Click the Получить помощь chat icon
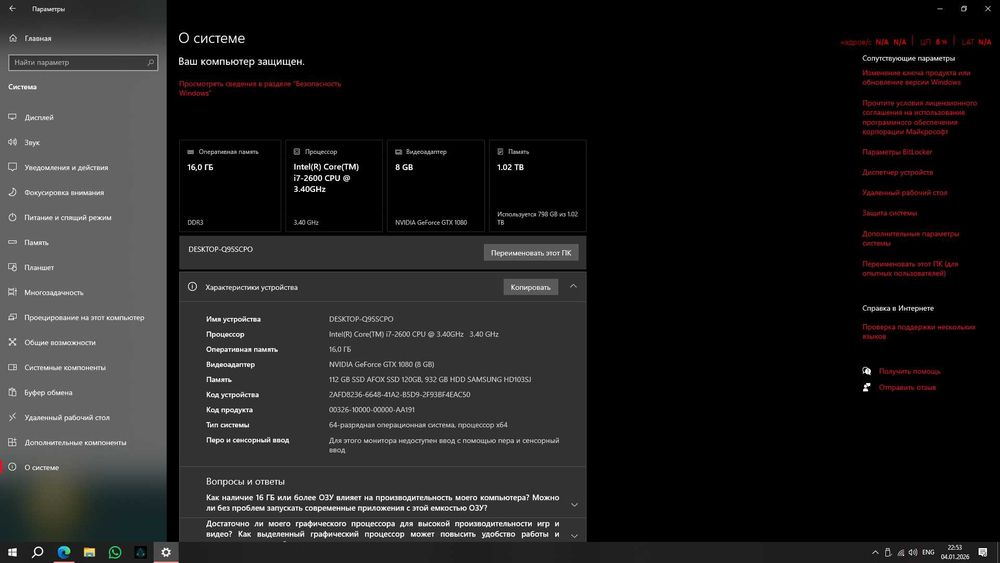The height and width of the screenshot is (563, 1000). click(866, 371)
